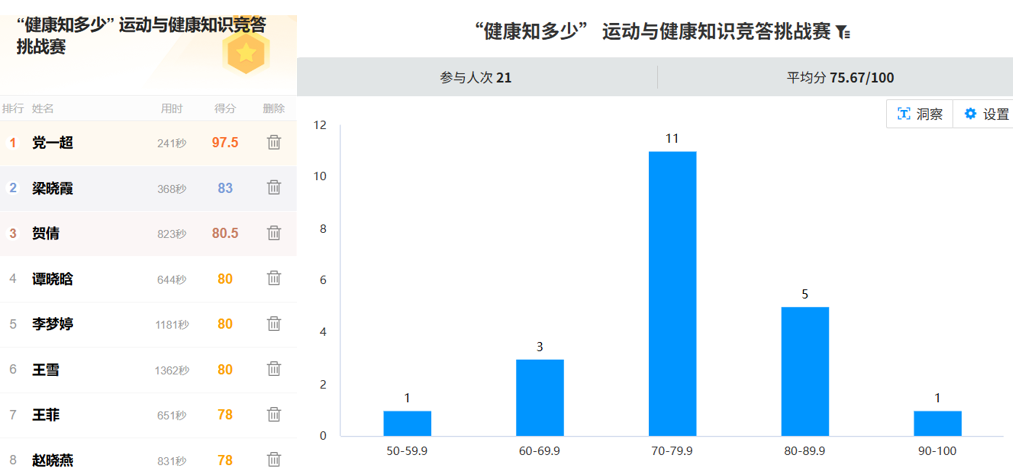
Task: Remove 贺倩's record using trash icon
Action: coord(273,233)
